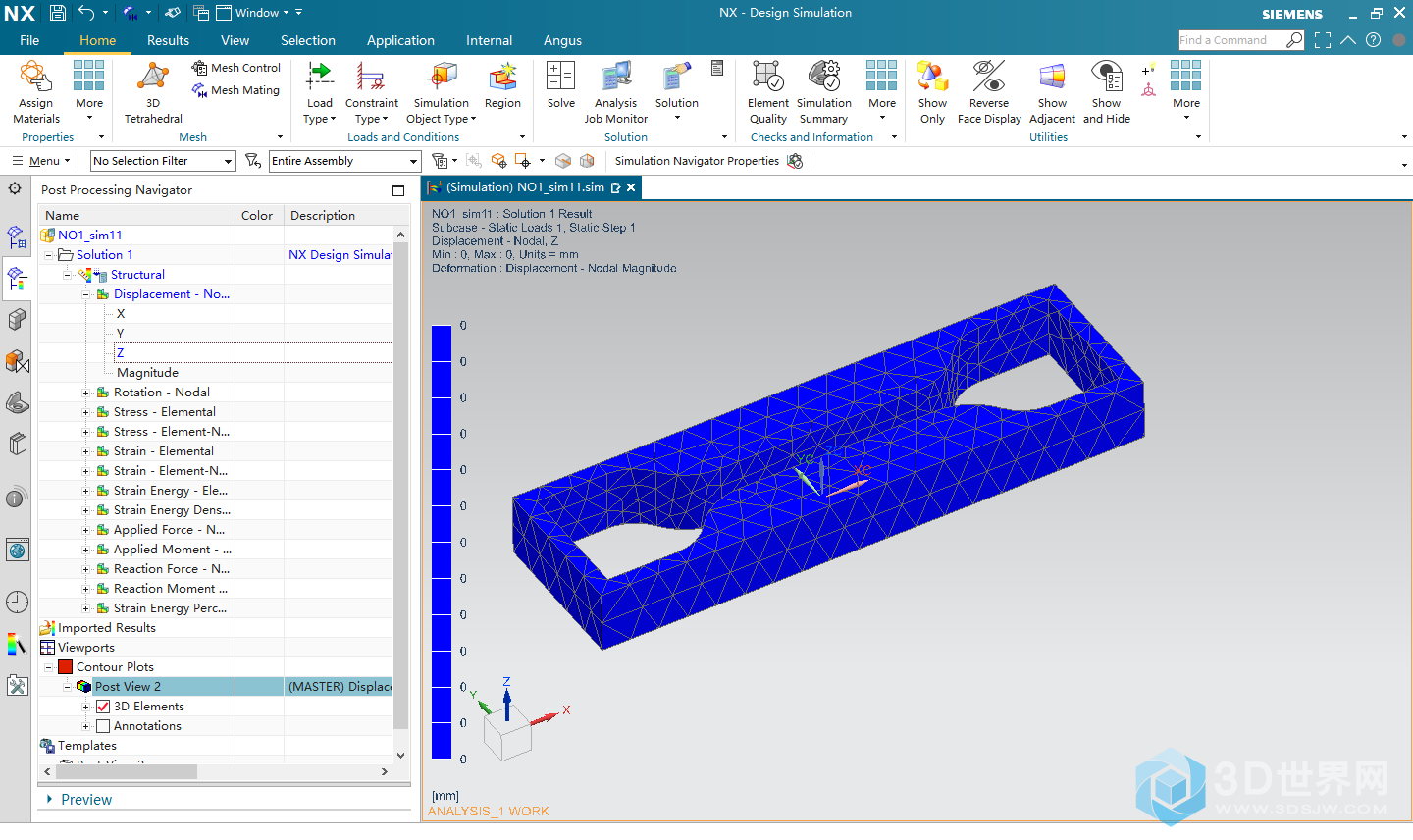Open the Window dropdown in title bar
The image size is (1413, 840).
pyautogui.click(x=259, y=13)
